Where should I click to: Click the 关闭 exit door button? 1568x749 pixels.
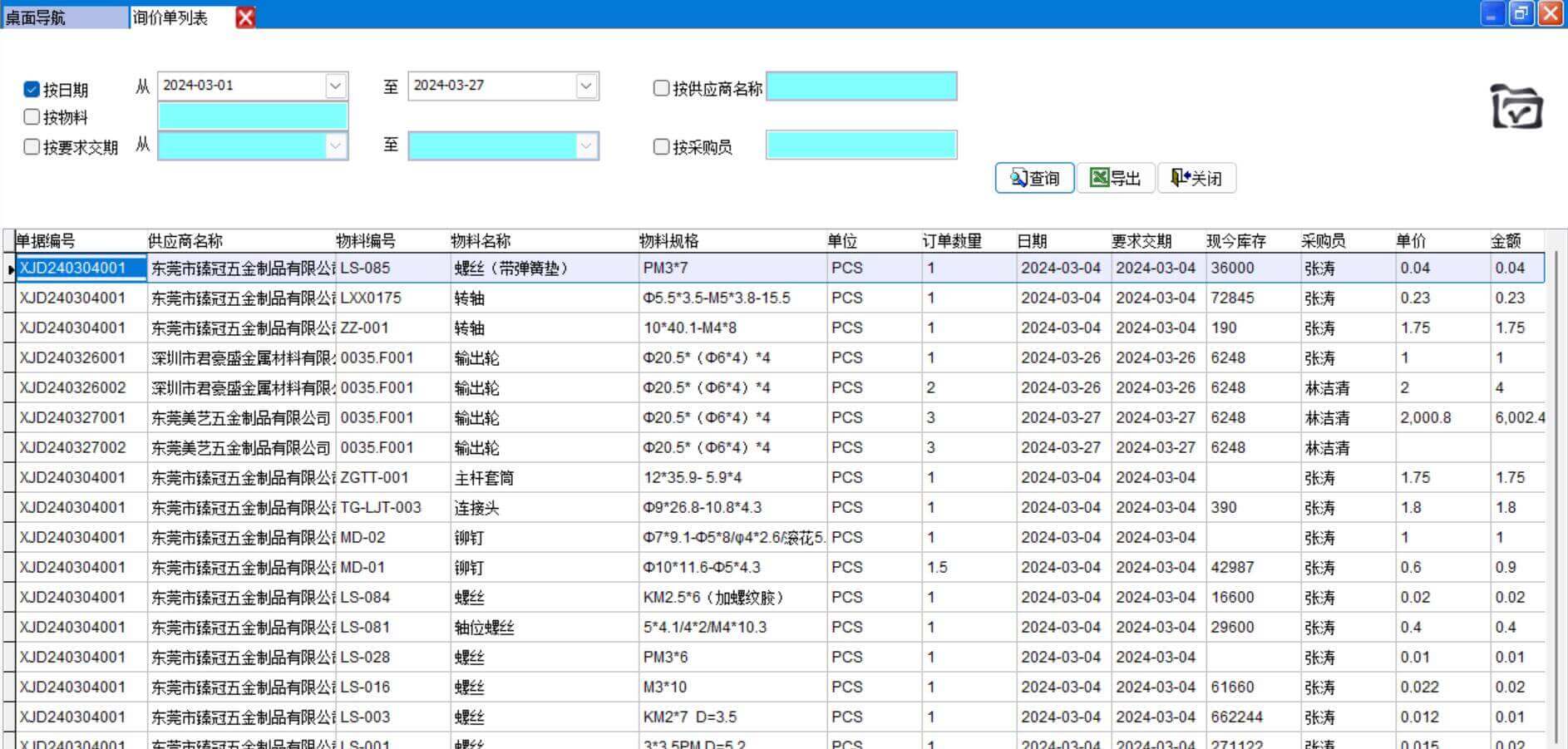[1196, 178]
